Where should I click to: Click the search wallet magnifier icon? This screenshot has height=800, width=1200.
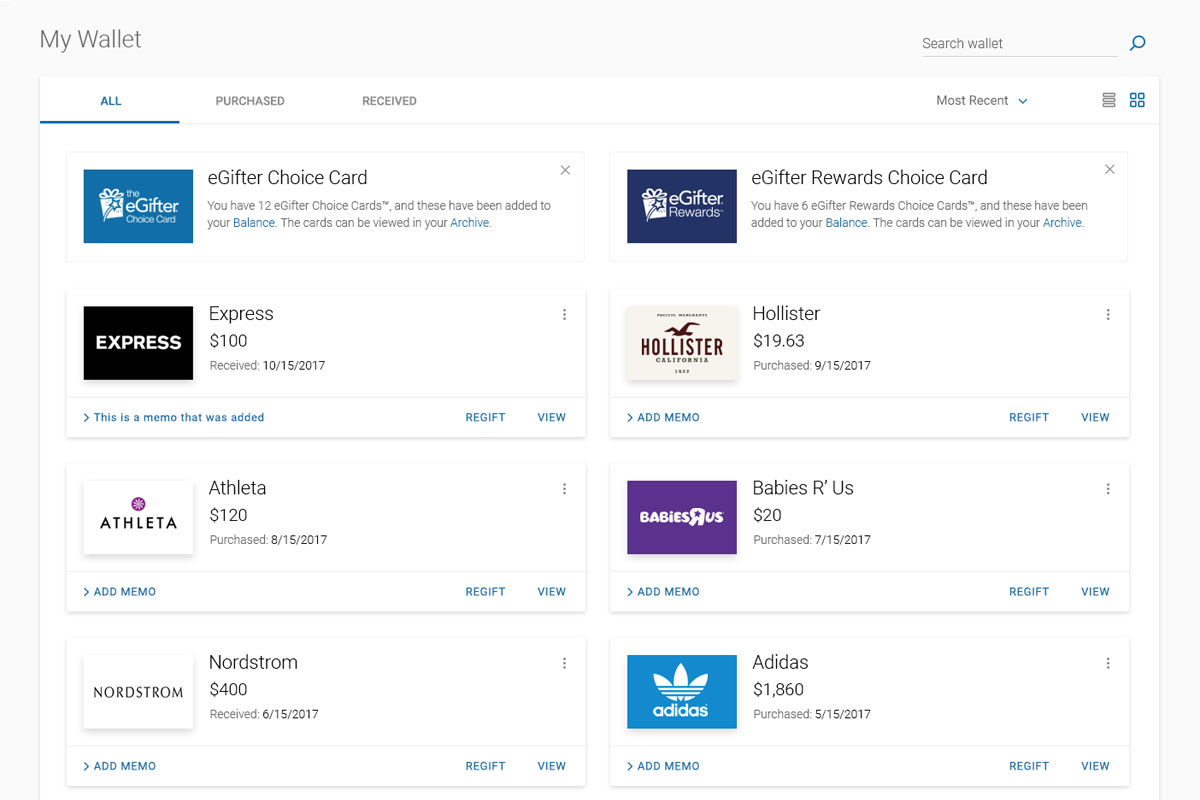[1137, 43]
